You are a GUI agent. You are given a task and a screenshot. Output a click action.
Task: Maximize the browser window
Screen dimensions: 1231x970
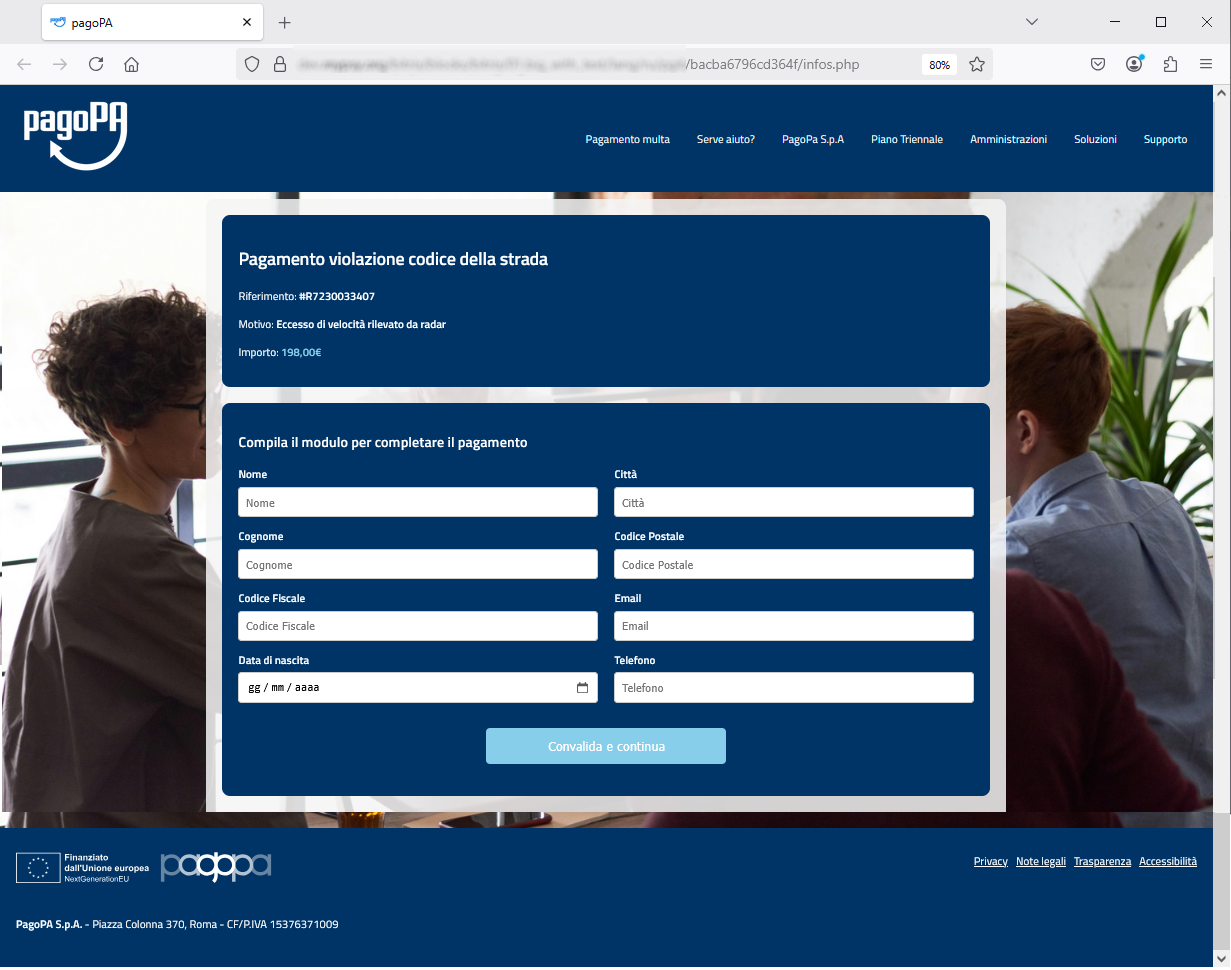tap(1161, 22)
